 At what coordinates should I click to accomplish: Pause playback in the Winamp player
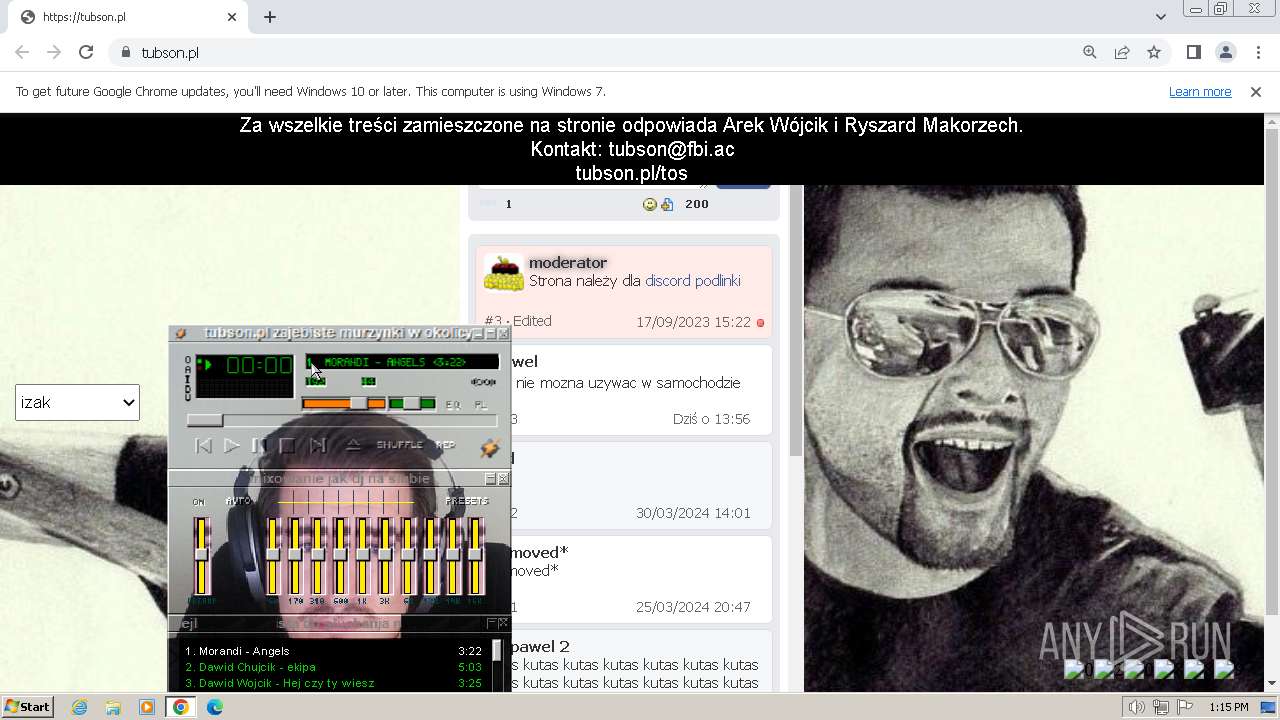(259, 446)
